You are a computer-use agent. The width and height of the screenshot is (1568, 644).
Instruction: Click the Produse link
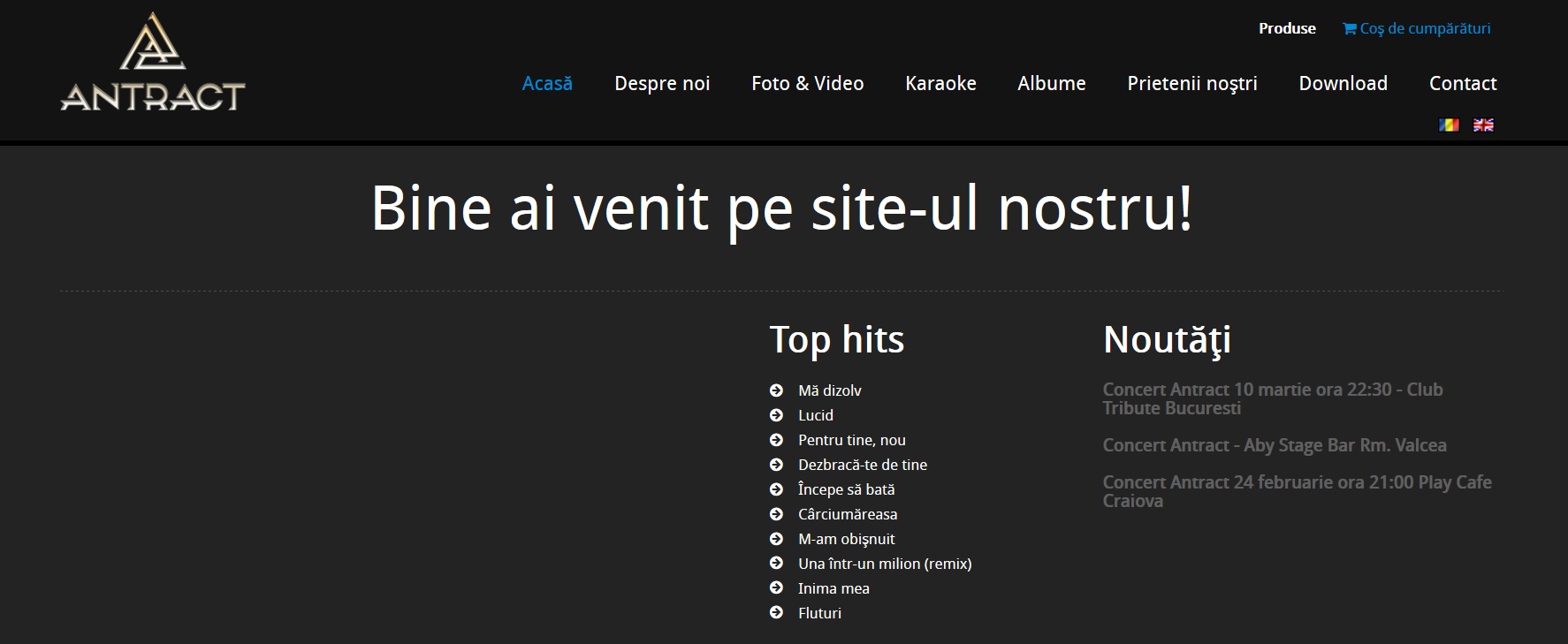tap(1287, 29)
